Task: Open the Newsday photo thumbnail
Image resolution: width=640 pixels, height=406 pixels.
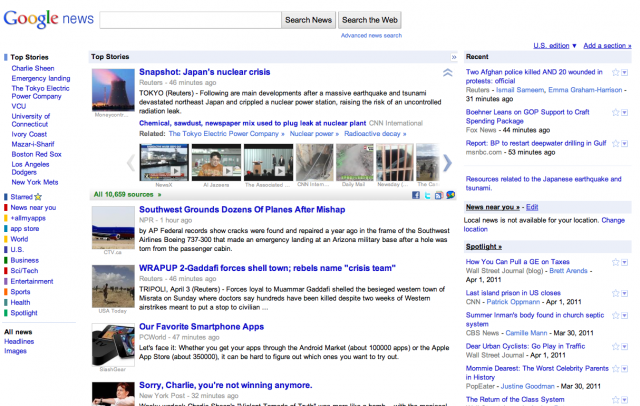Action: [394, 162]
